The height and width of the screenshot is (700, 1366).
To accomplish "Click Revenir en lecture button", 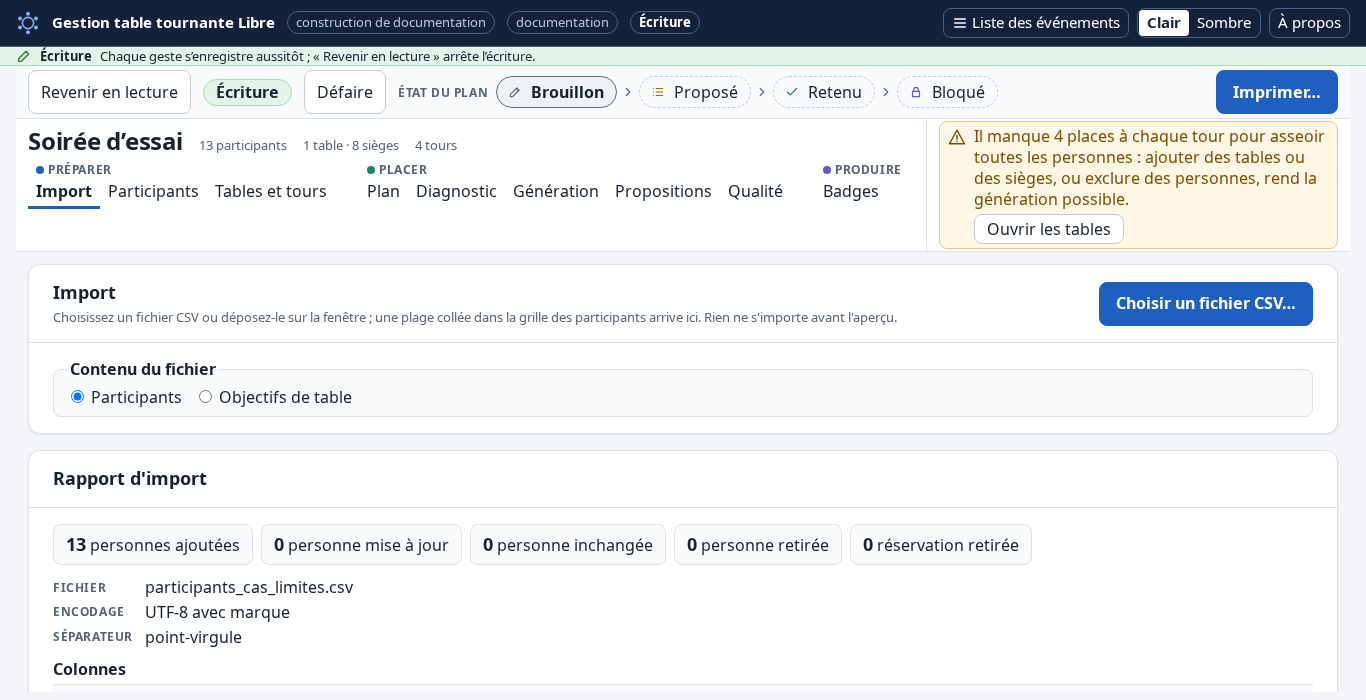I will click(x=109, y=92).
